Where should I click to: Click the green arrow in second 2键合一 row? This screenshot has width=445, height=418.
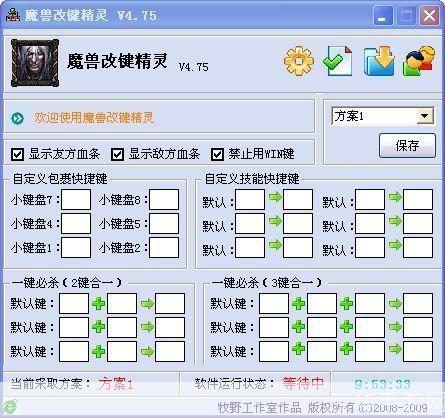(x=147, y=327)
